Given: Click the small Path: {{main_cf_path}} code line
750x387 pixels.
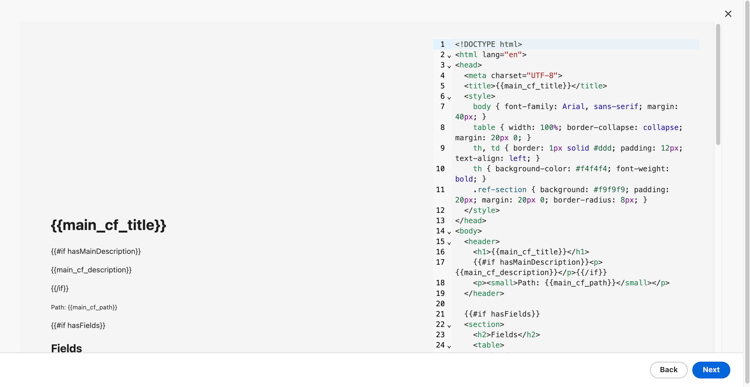Looking at the screenshot, I should pyautogui.click(x=571, y=283).
